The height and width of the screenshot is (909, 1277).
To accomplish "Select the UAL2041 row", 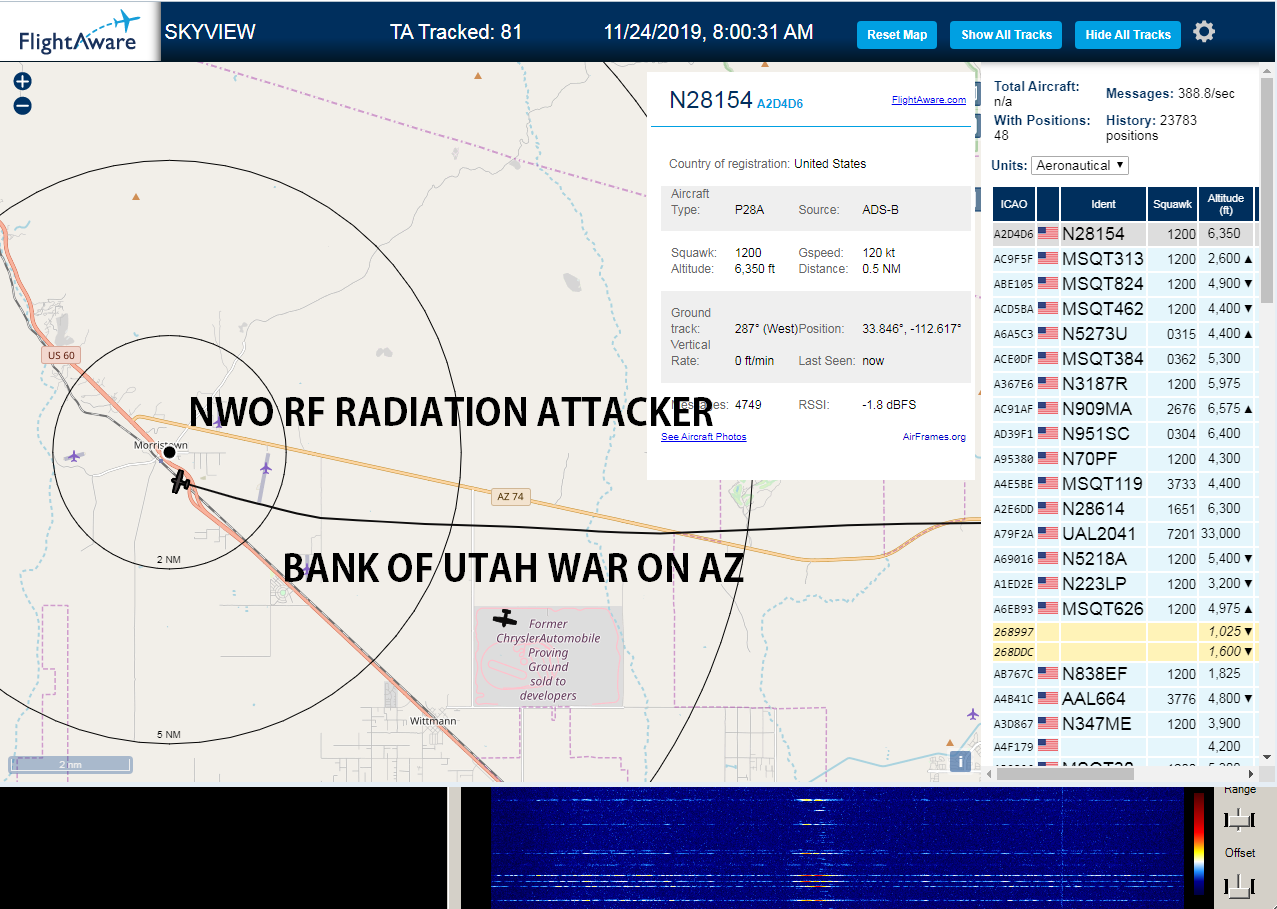I will coord(1124,534).
